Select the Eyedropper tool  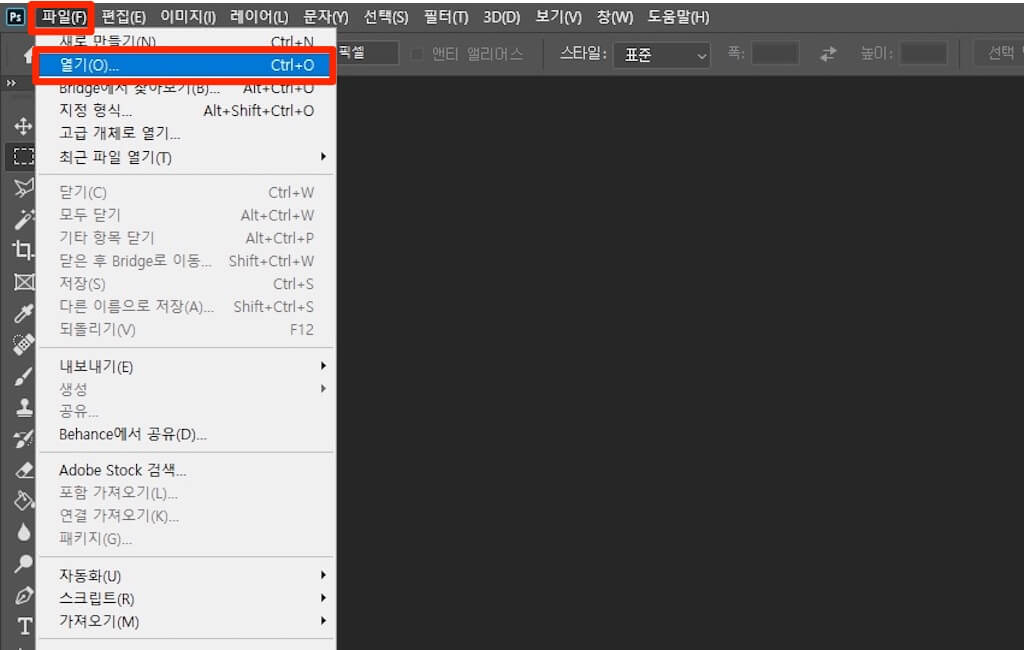point(24,313)
